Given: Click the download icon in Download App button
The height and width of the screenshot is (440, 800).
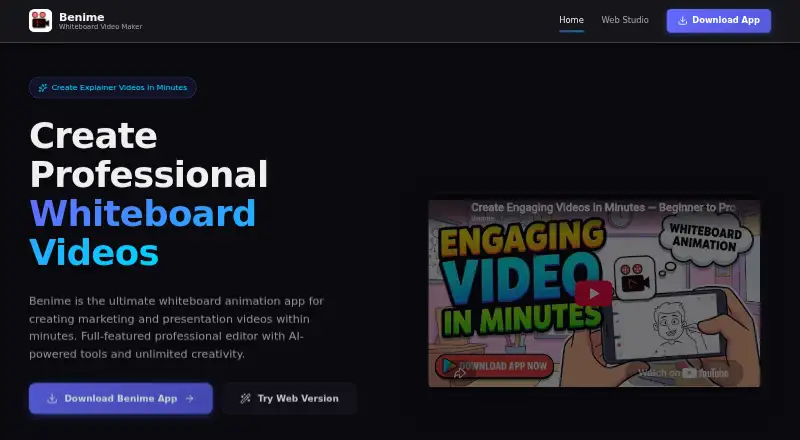Looking at the screenshot, I should (682, 20).
